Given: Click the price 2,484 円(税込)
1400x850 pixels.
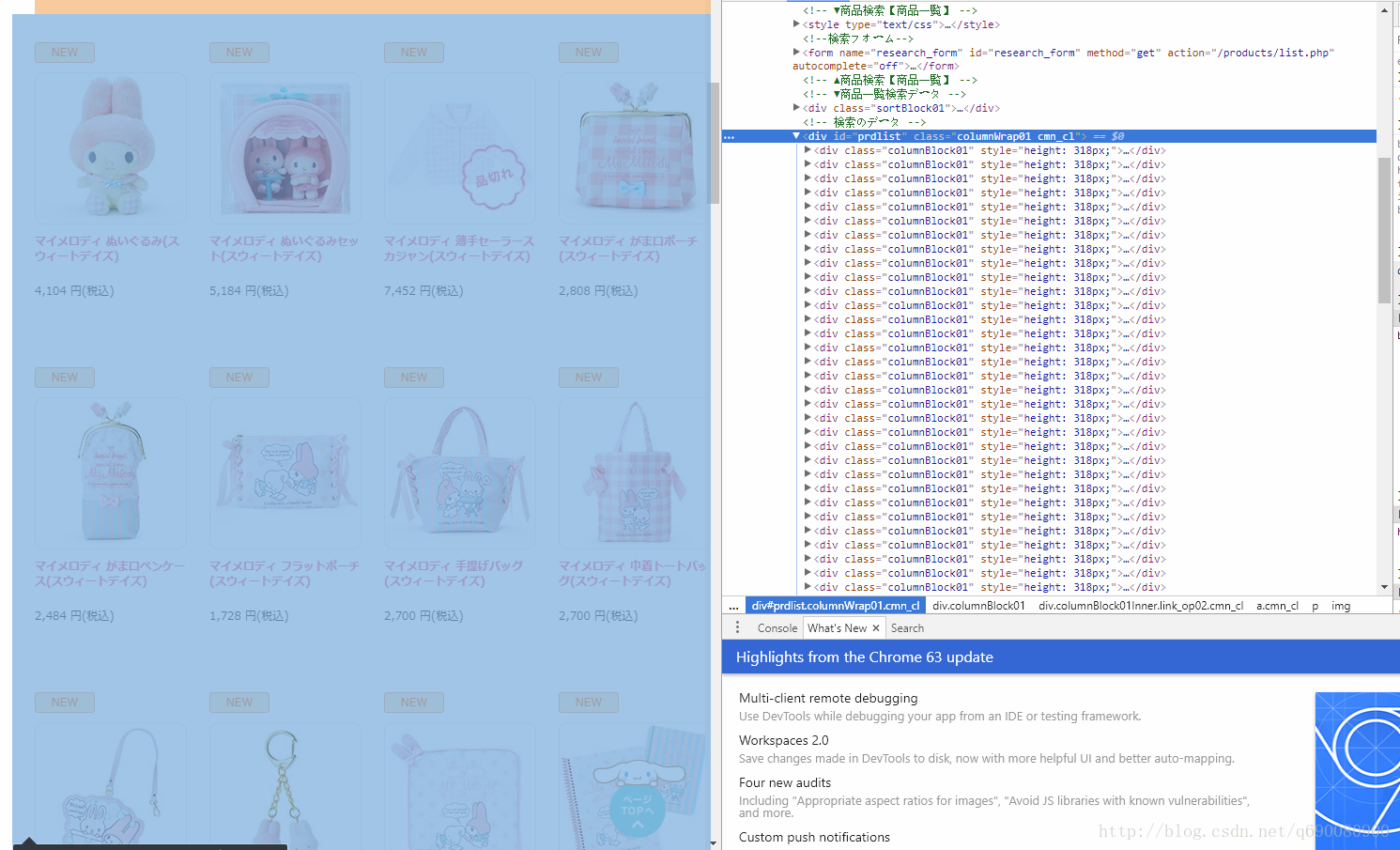Looking at the screenshot, I should [74, 616].
